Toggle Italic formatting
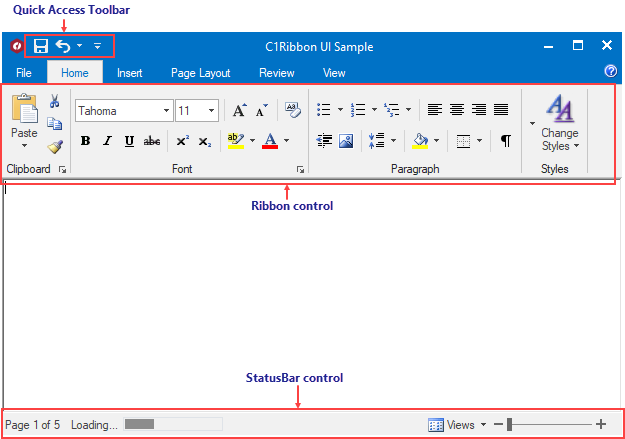Viewport: 625px width, 439px height. coord(108,141)
